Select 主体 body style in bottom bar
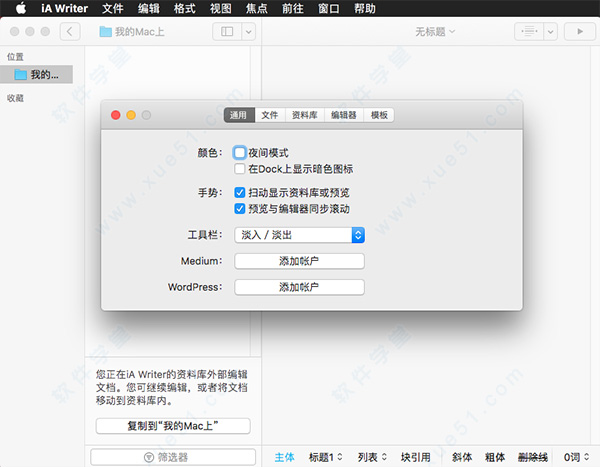 (284, 457)
